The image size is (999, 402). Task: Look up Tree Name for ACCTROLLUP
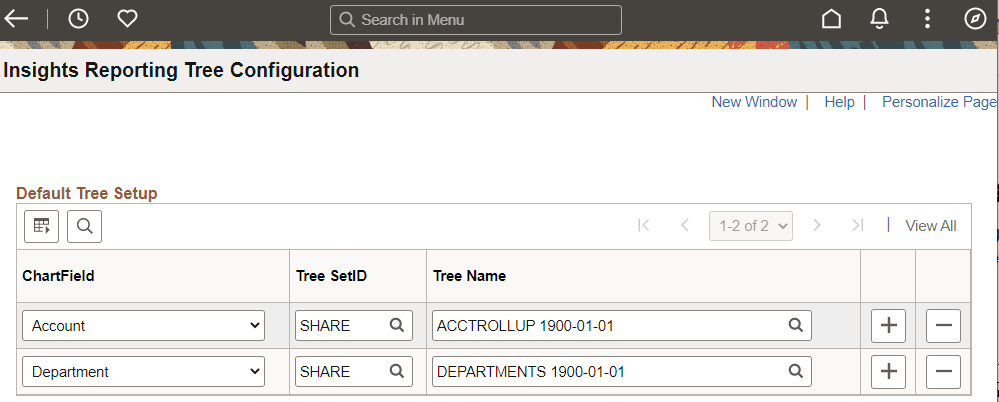click(796, 326)
